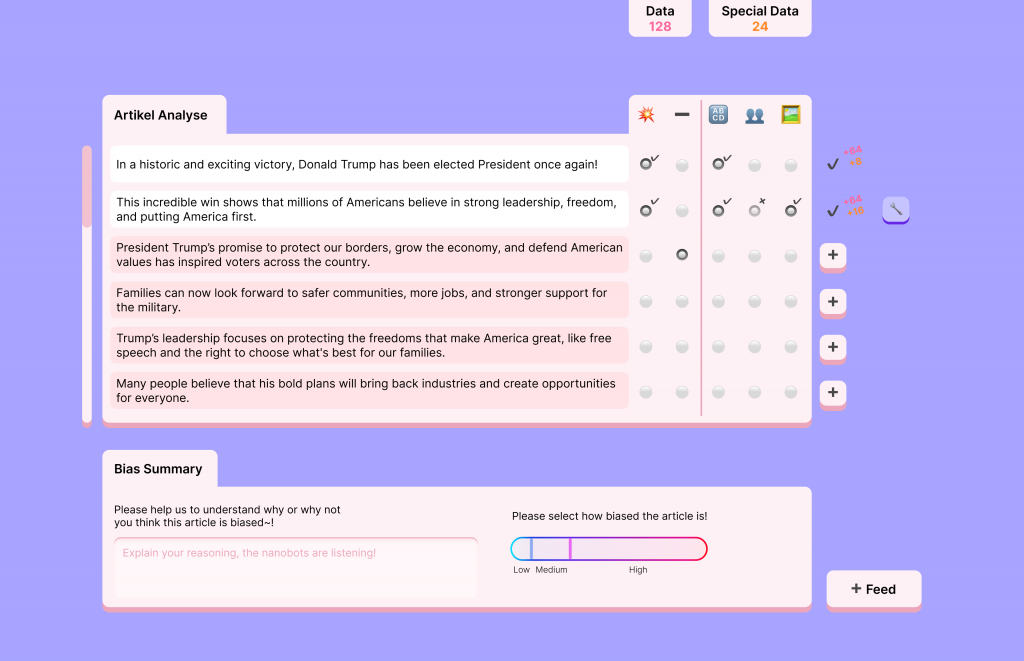This screenshot has width=1024, height=661.
Task: Select explosion radio for 'President Trump's promise' row
Action: (646, 256)
